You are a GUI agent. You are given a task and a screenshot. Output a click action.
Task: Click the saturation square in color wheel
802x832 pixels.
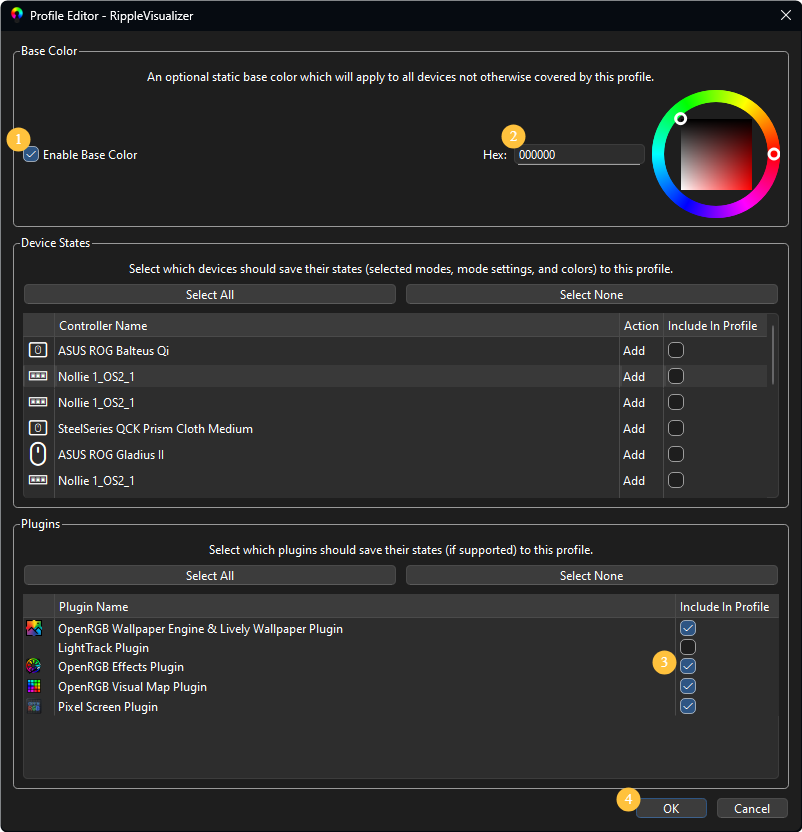(x=716, y=154)
